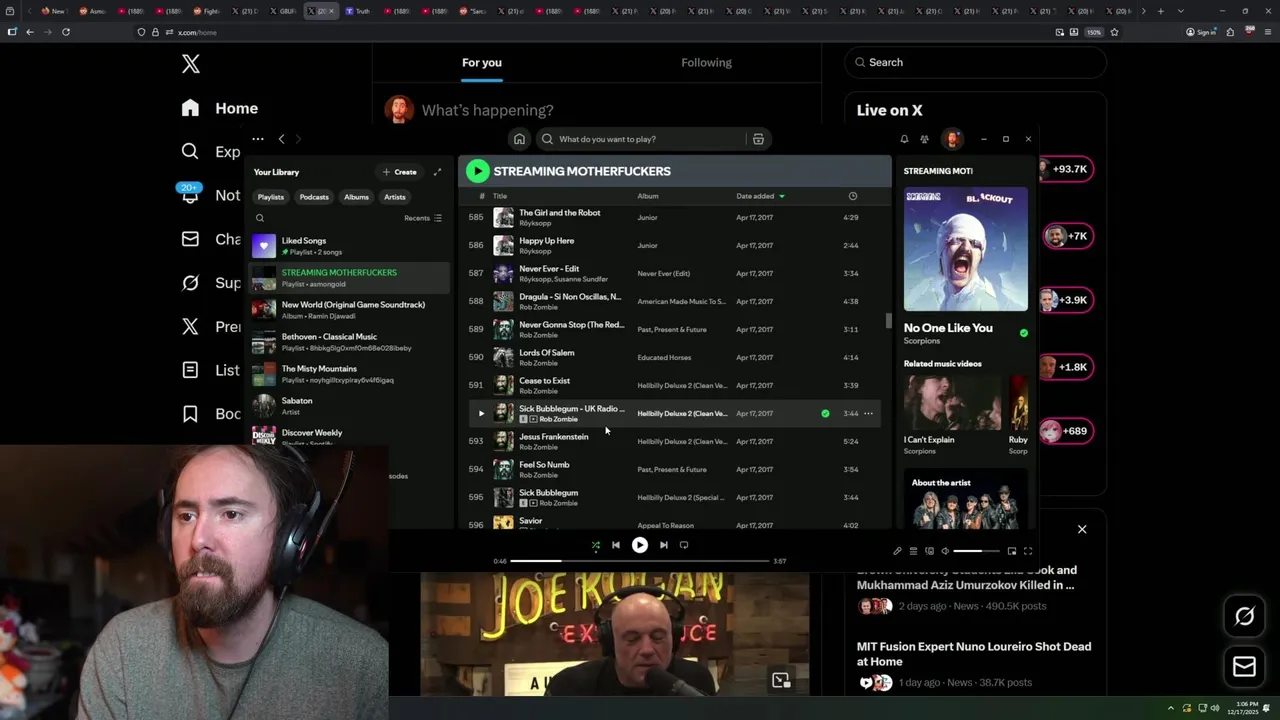The image size is (1280, 720).
Task: Open more options for Sick Bubblegum UK Radio
Action: (868, 413)
